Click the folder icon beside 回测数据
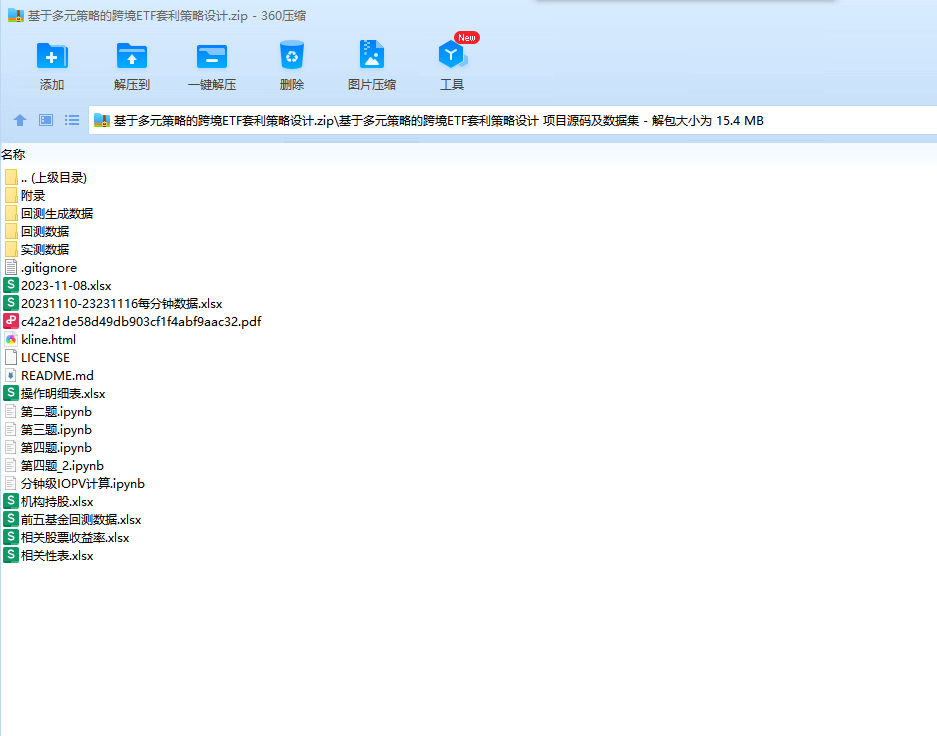Screen dimensions: 937x736 [x=11, y=231]
